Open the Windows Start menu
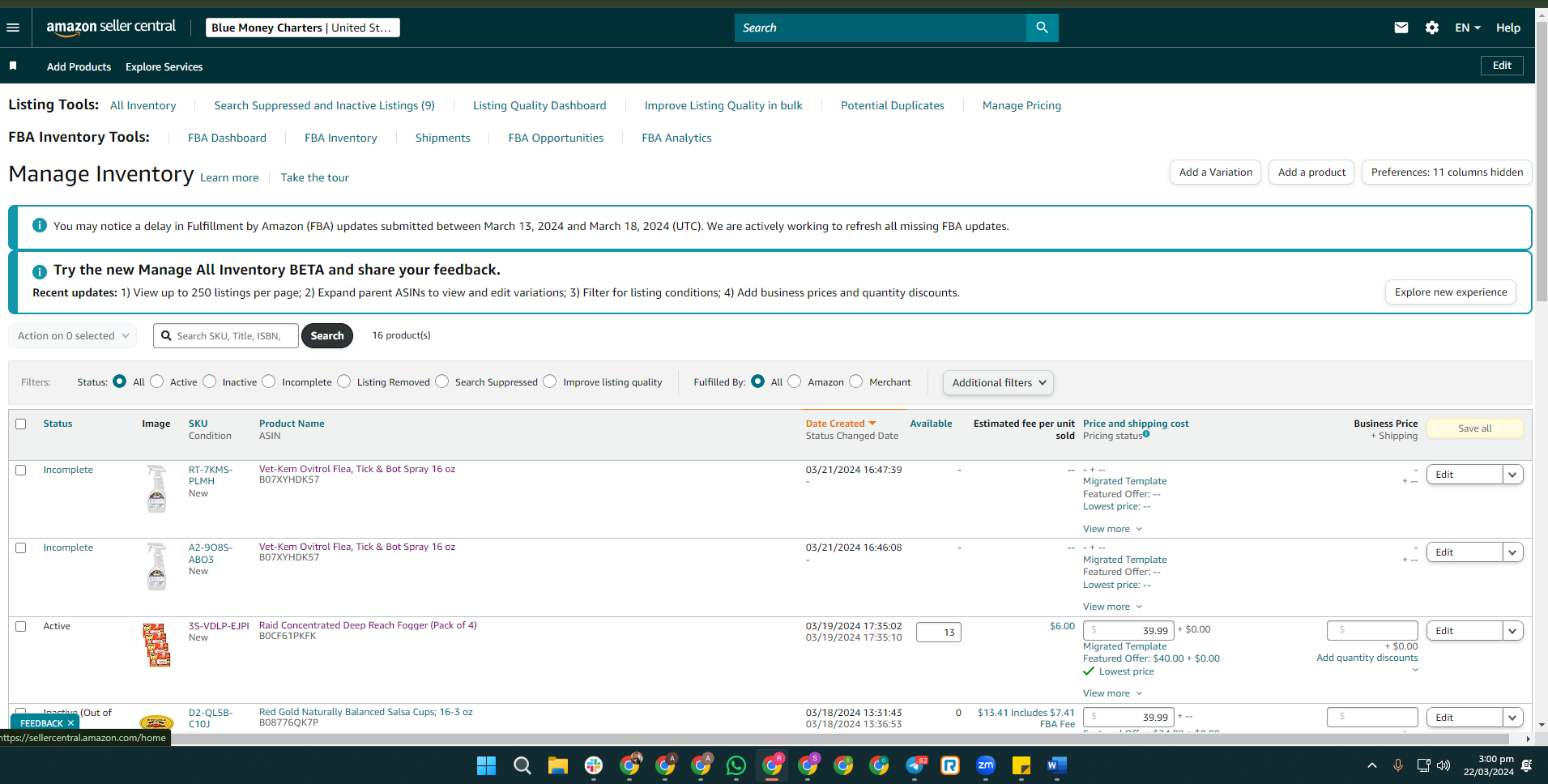This screenshot has height=784, width=1548. [x=486, y=765]
